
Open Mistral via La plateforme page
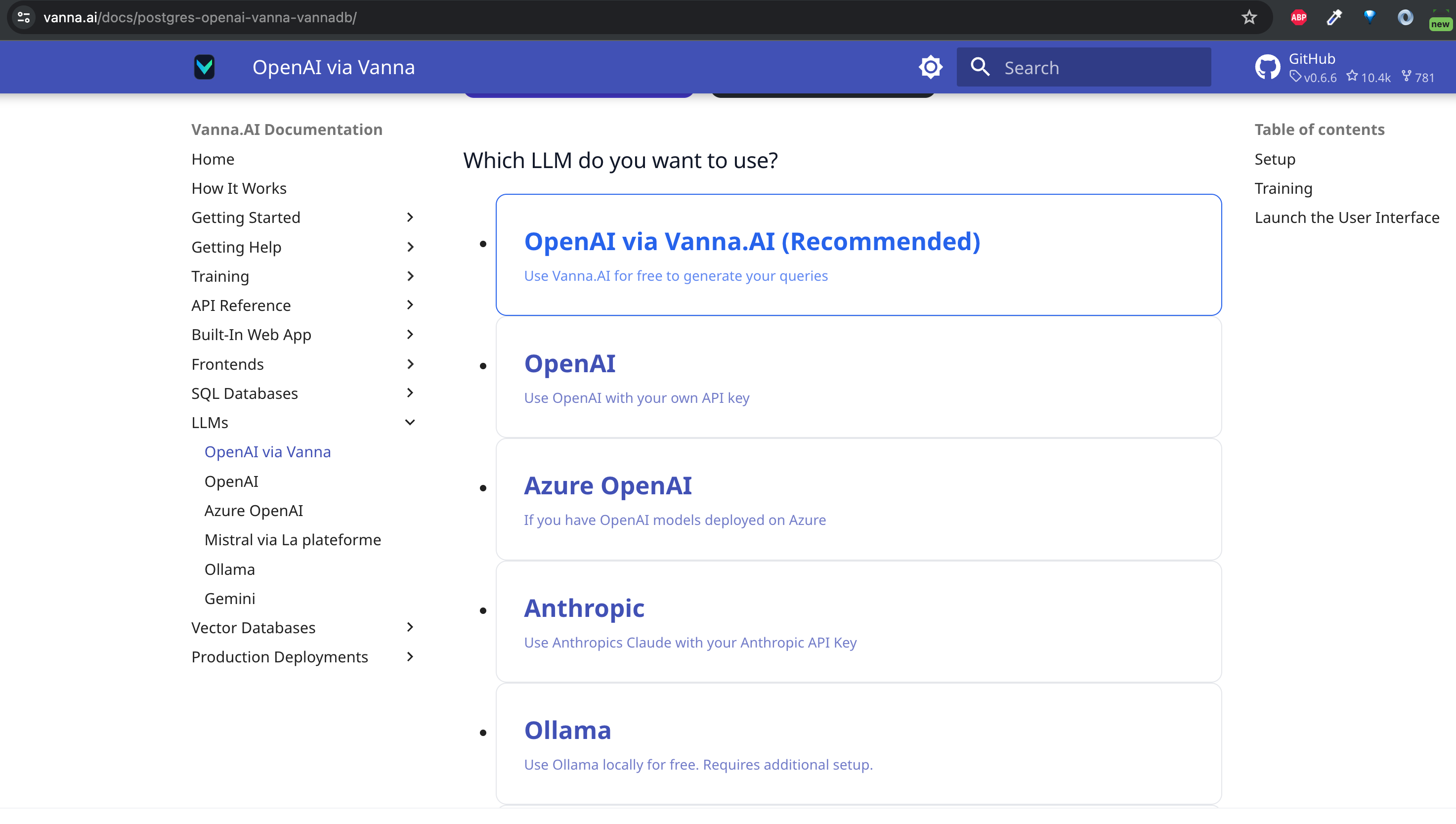[293, 539]
